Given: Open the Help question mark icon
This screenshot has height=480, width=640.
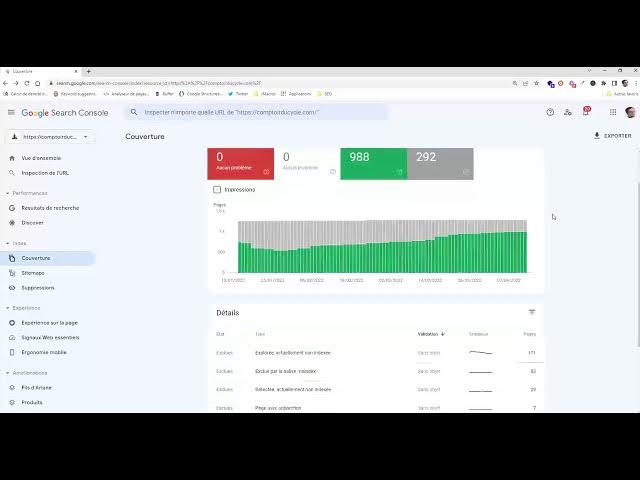Looking at the screenshot, I should pyautogui.click(x=550, y=112).
